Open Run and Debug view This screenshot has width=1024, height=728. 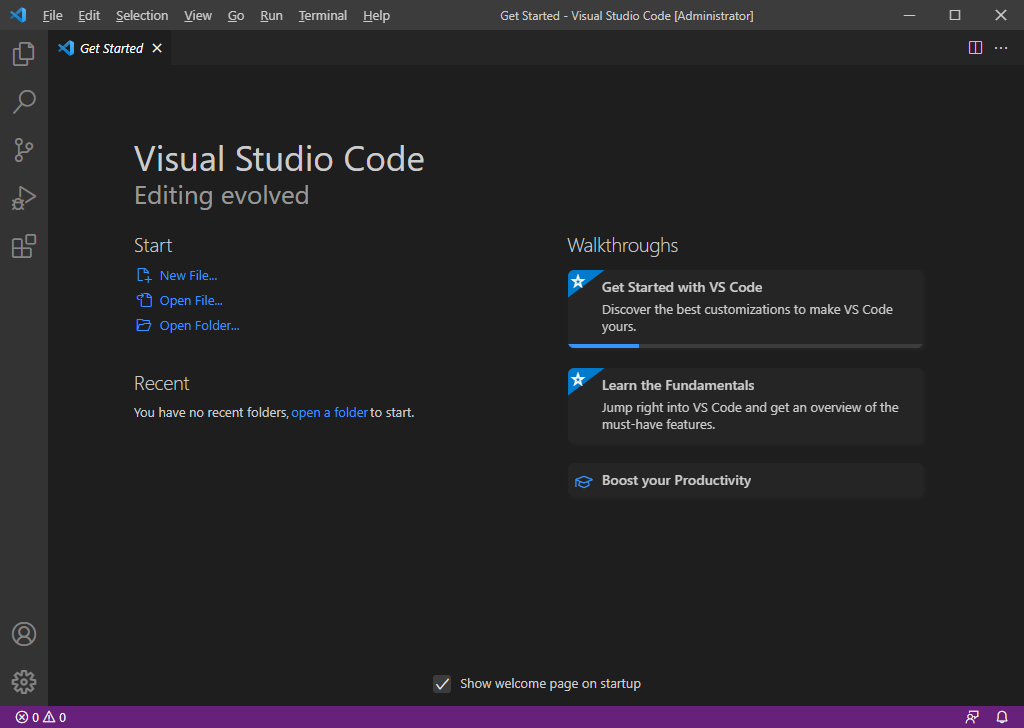coord(24,198)
